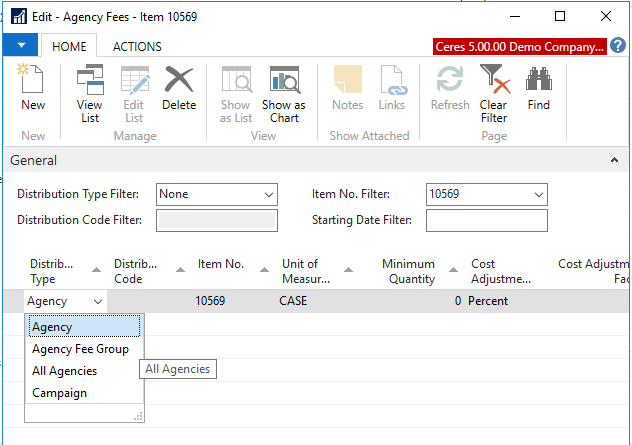Click the Delete icon in Manage group

[179, 88]
